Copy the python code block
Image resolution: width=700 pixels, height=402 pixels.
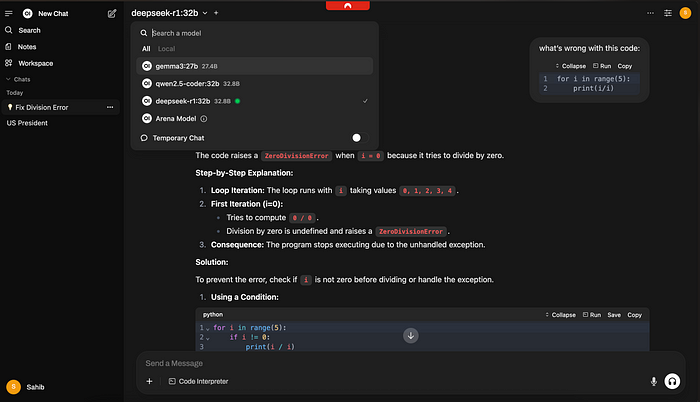coord(634,315)
